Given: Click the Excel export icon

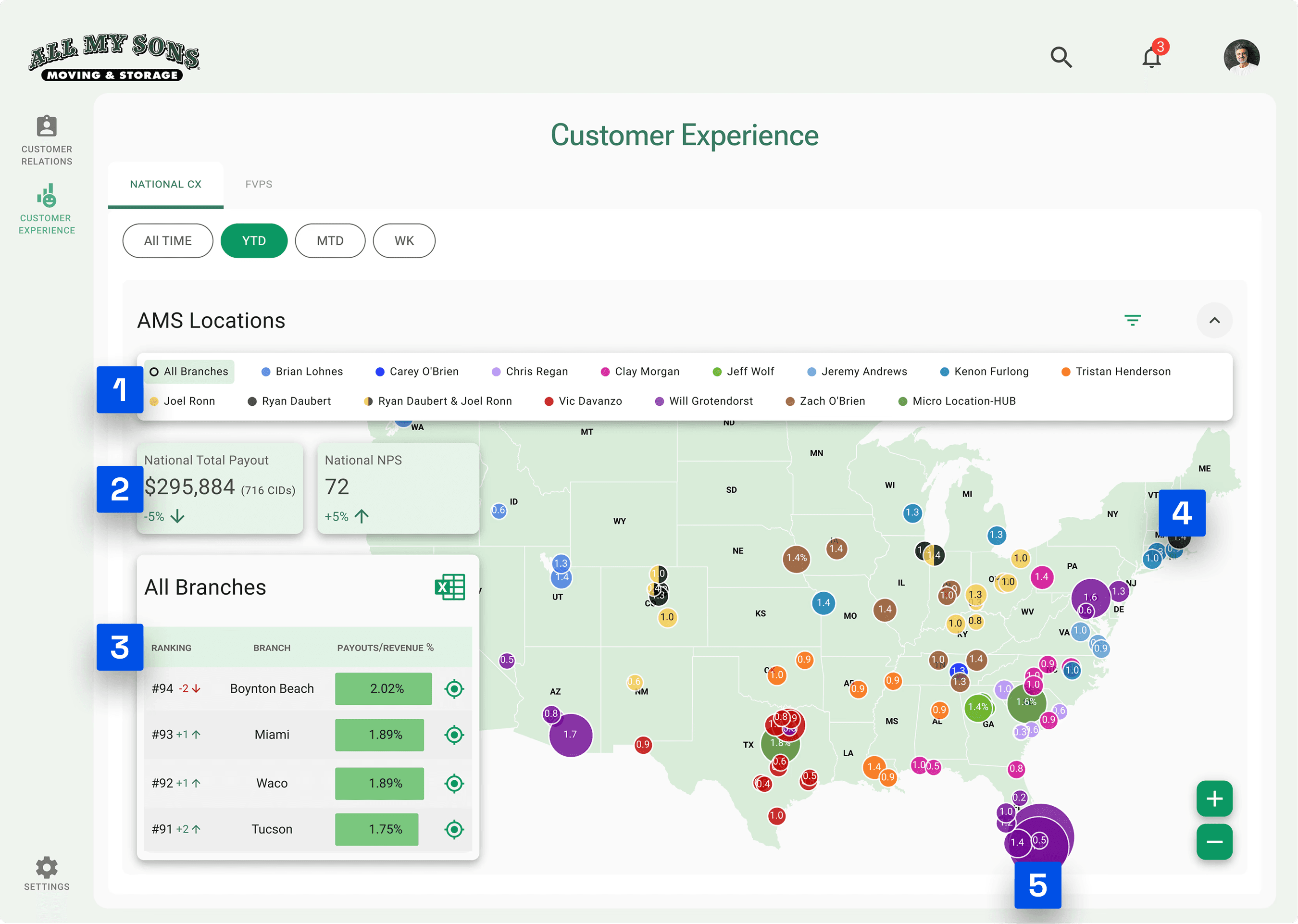Looking at the screenshot, I should [x=450, y=587].
